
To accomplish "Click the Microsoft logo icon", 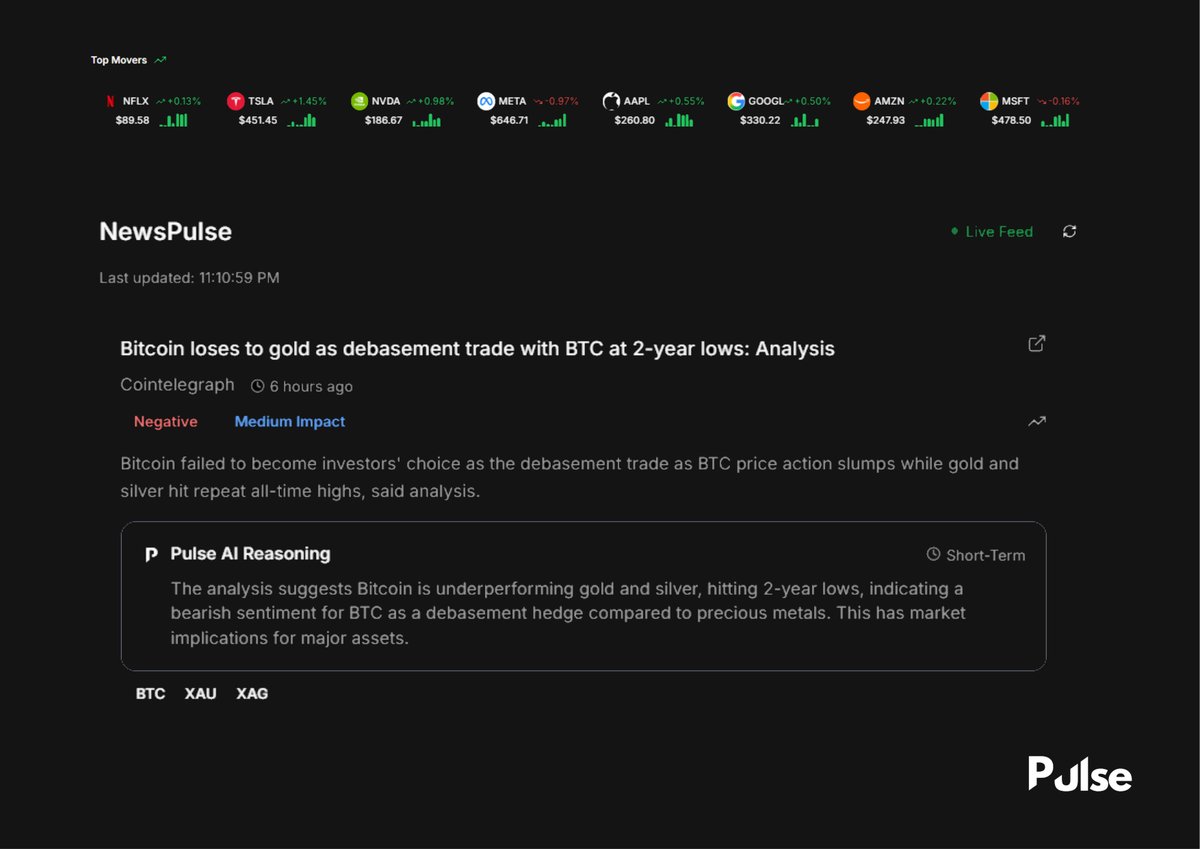I will (x=988, y=101).
